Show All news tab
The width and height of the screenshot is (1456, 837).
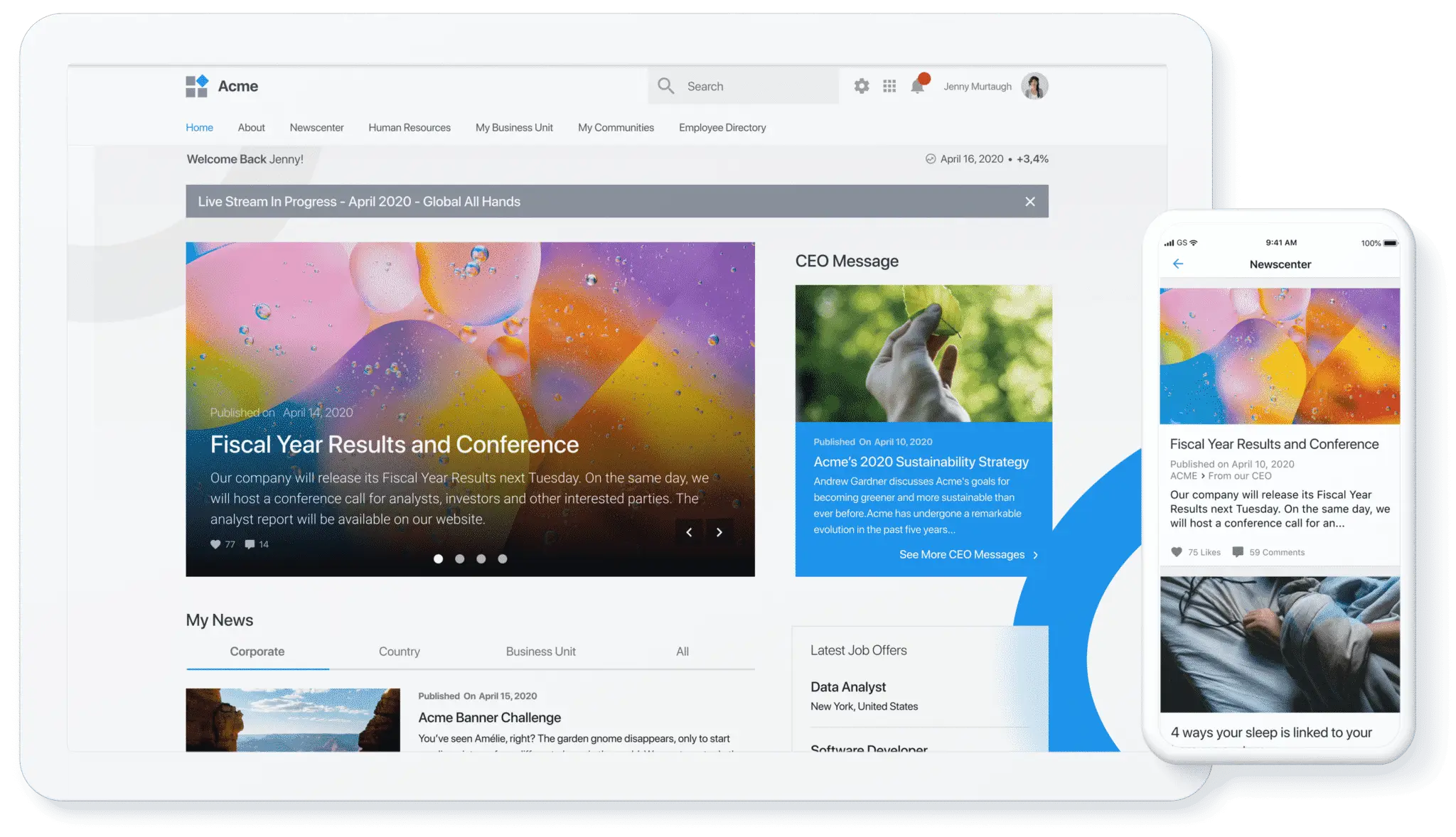point(682,652)
